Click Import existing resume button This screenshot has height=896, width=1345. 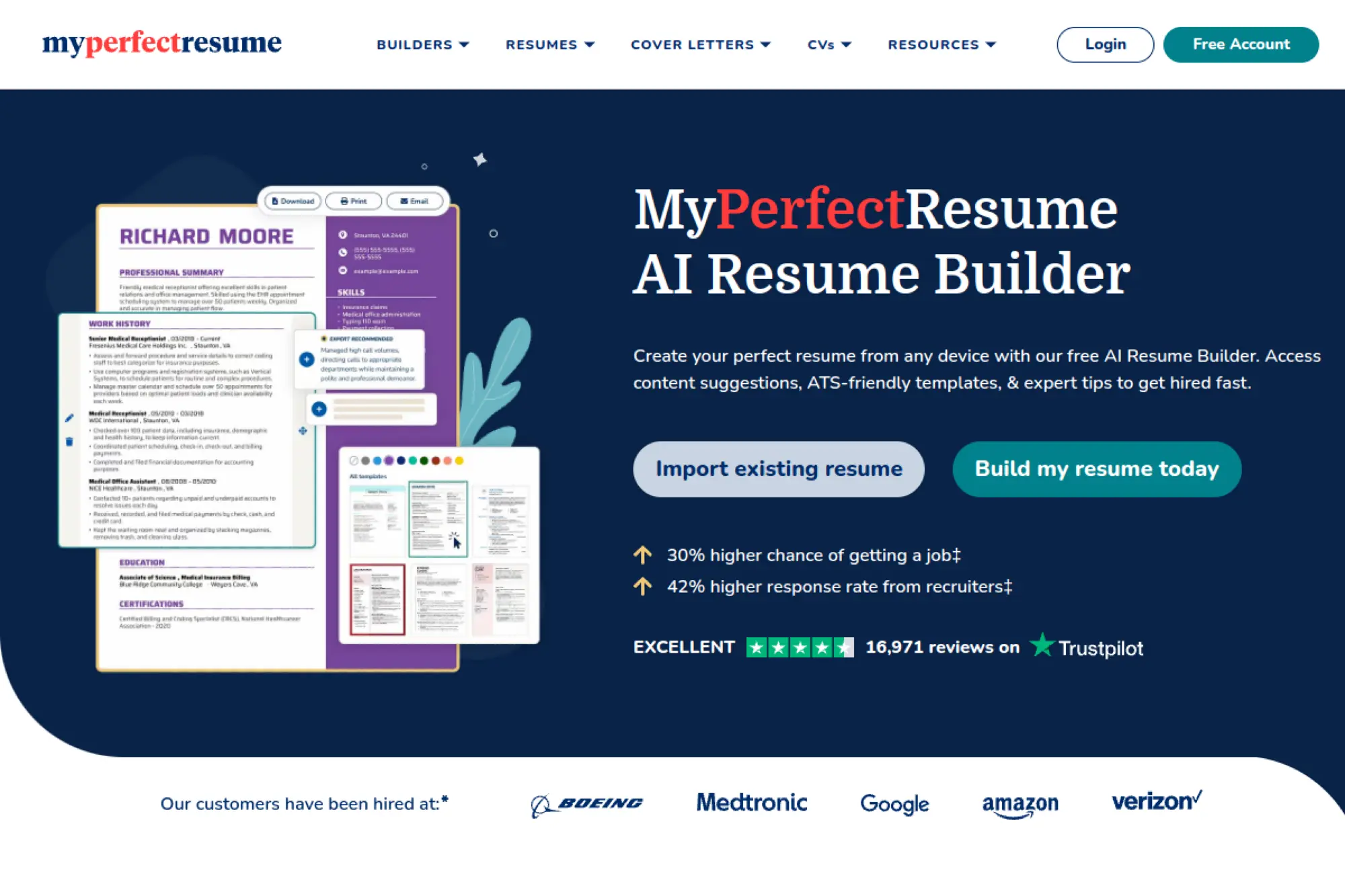tap(778, 469)
